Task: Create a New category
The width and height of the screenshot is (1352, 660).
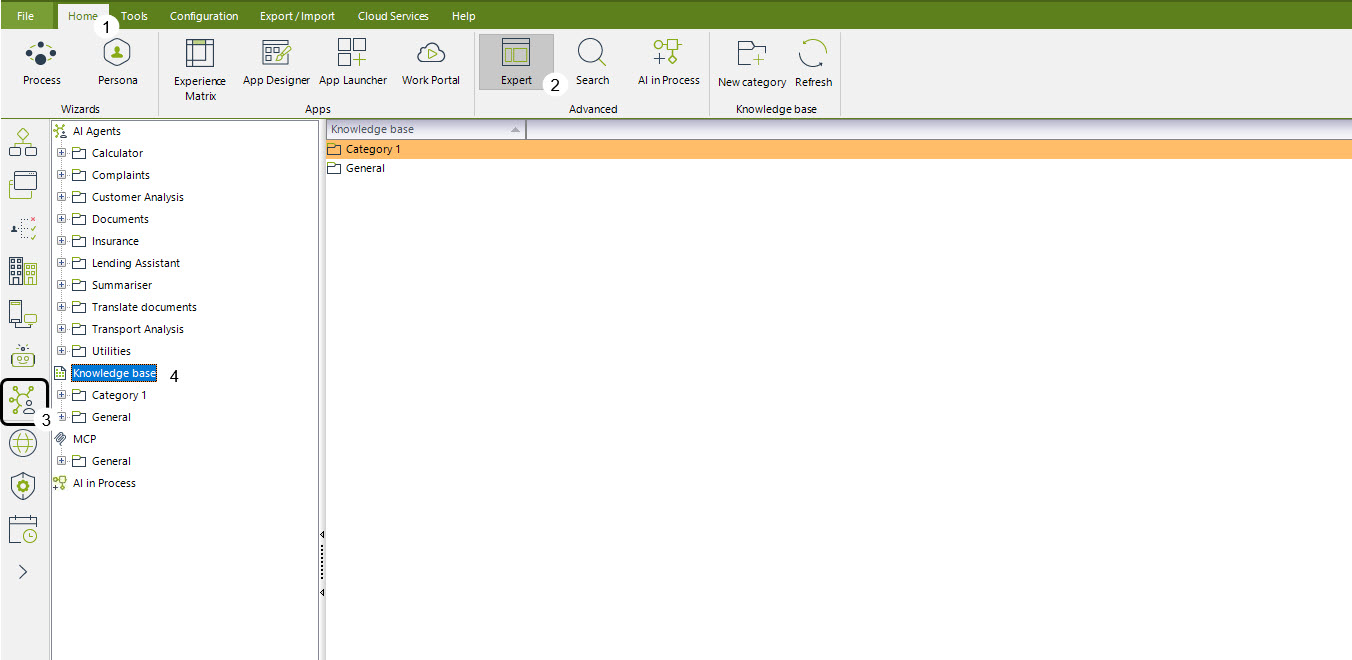Action: (751, 63)
